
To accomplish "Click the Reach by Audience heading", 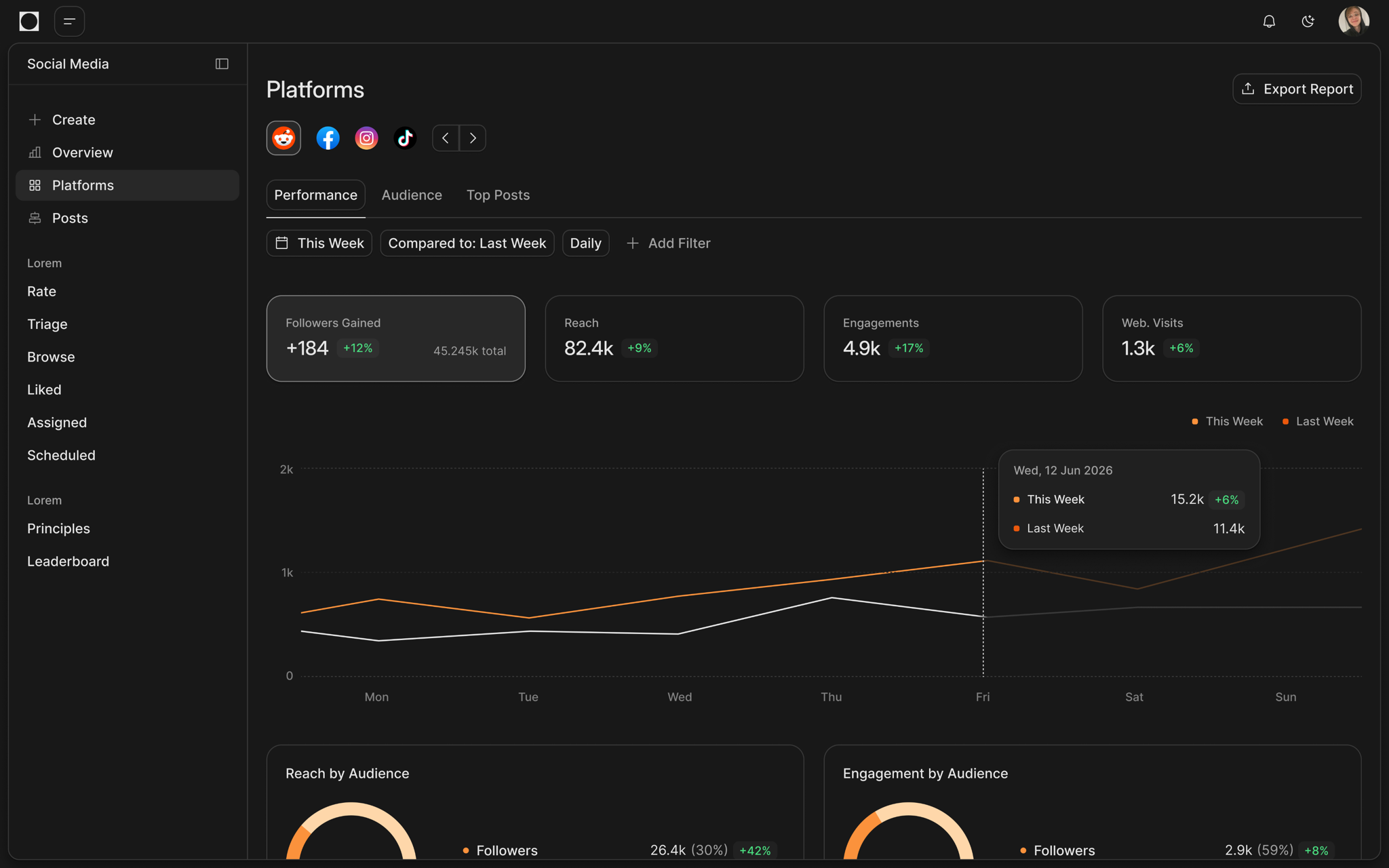I will [x=347, y=774].
